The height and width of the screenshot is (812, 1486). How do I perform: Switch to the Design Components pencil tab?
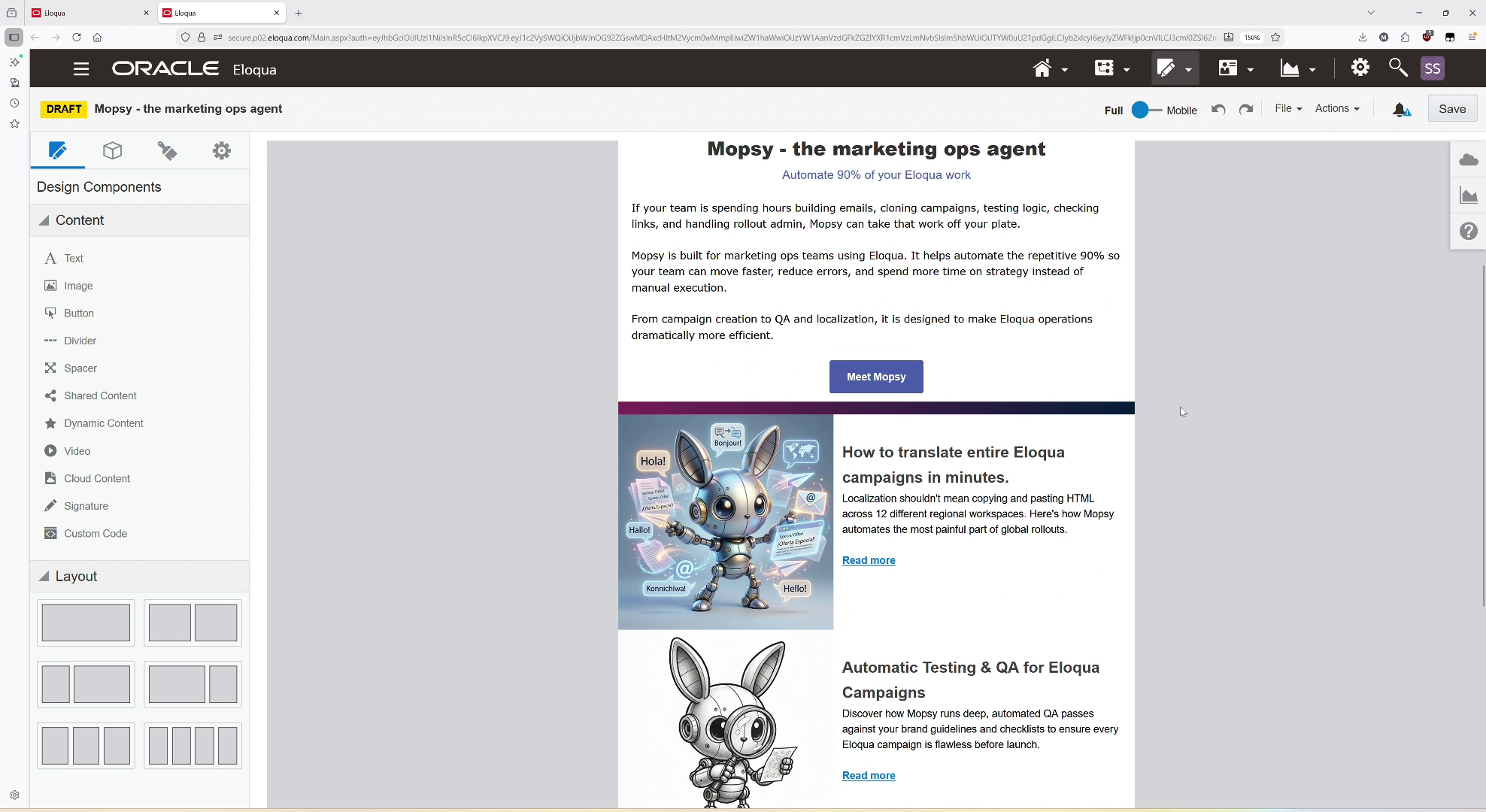(57, 150)
